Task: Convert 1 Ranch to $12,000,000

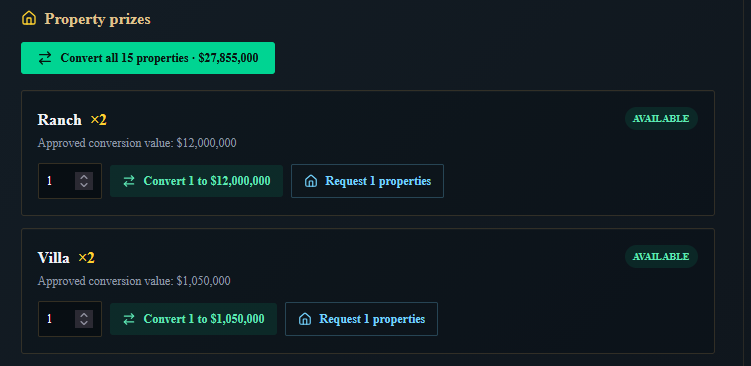Action: tap(196, 181)
